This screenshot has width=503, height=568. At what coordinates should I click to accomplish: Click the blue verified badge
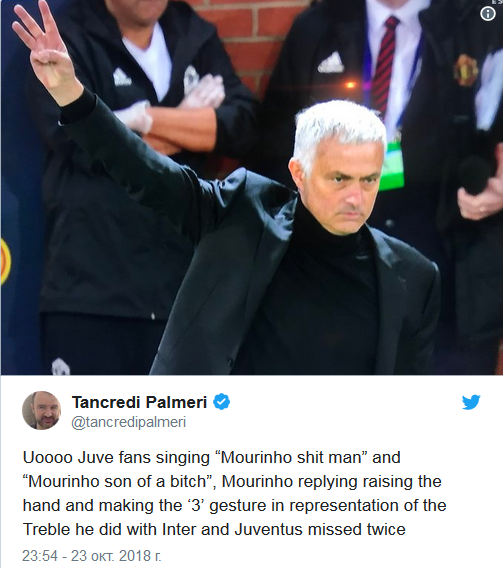tap(221, 402)
